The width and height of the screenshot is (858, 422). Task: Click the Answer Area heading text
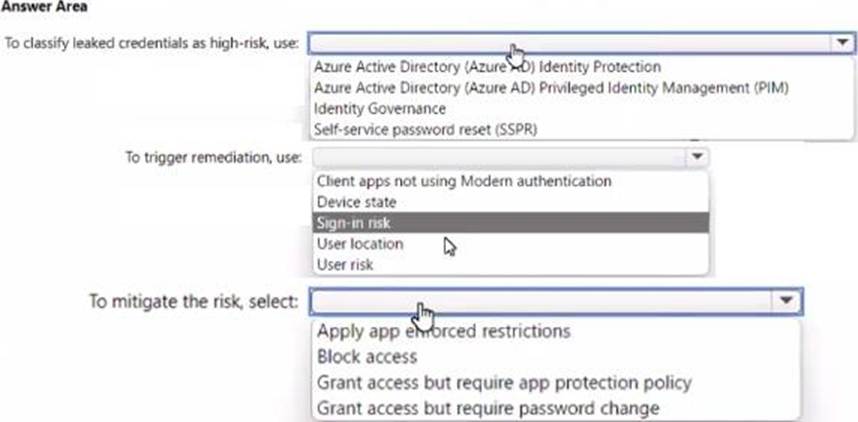click(44, 7)
